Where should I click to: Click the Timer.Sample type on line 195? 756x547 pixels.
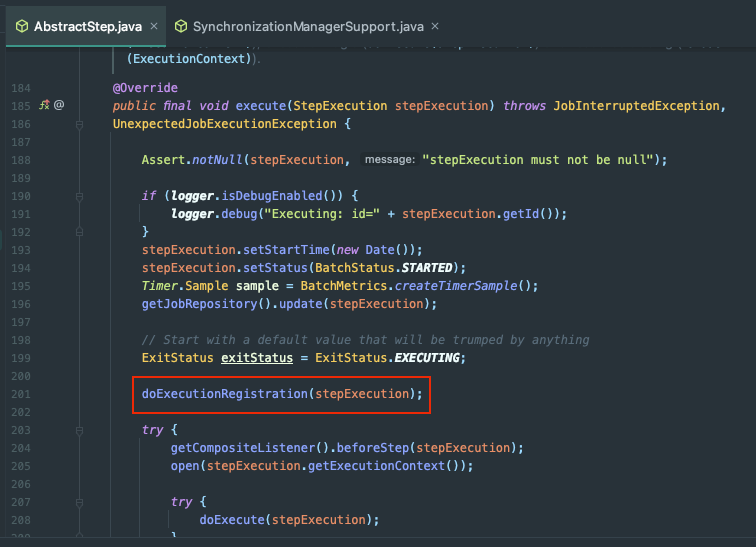185,286
